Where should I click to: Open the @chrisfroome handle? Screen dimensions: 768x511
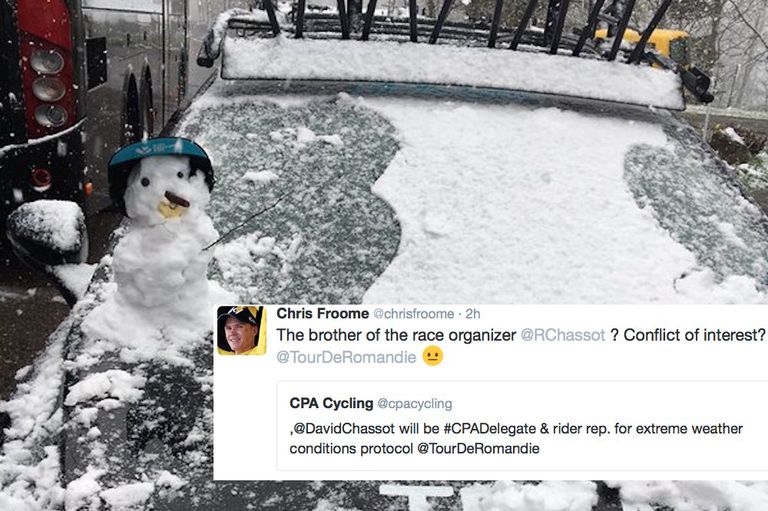(414, 314)
